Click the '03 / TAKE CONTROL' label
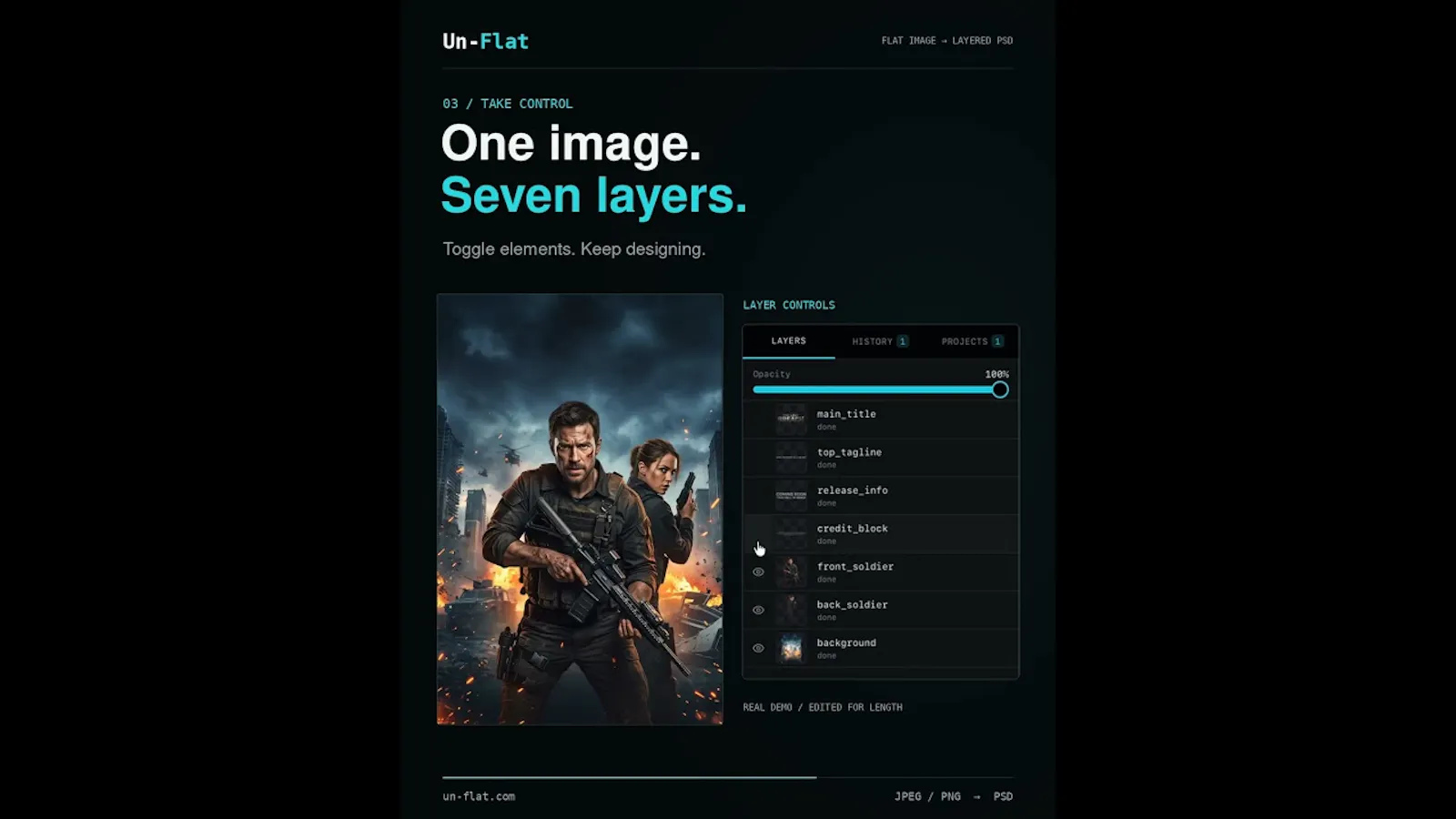Screen dimensions: 1456x819 [x=508, y=104]
